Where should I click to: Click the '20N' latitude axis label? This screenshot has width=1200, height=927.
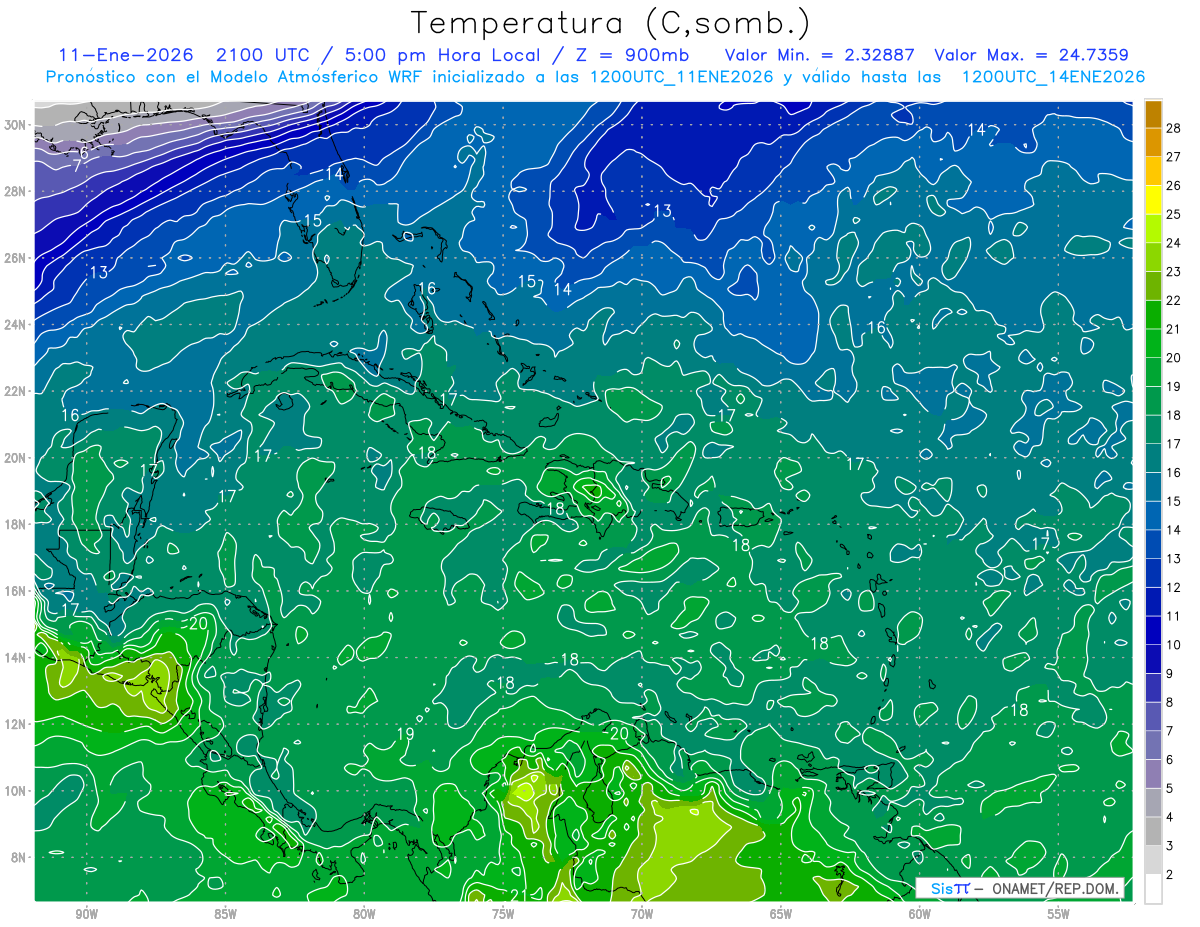(x=17, y=457)
